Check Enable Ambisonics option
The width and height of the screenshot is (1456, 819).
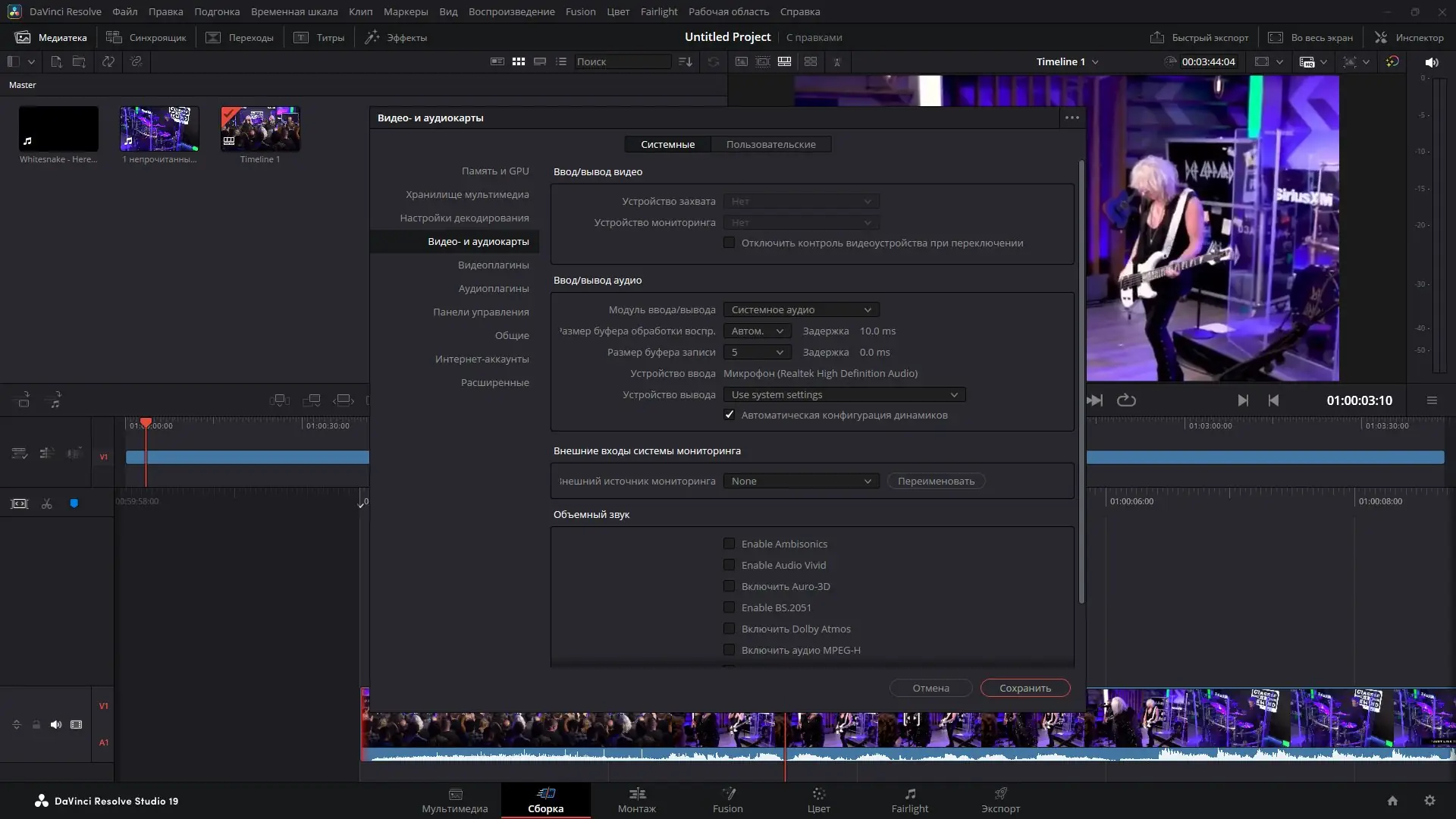729,544
